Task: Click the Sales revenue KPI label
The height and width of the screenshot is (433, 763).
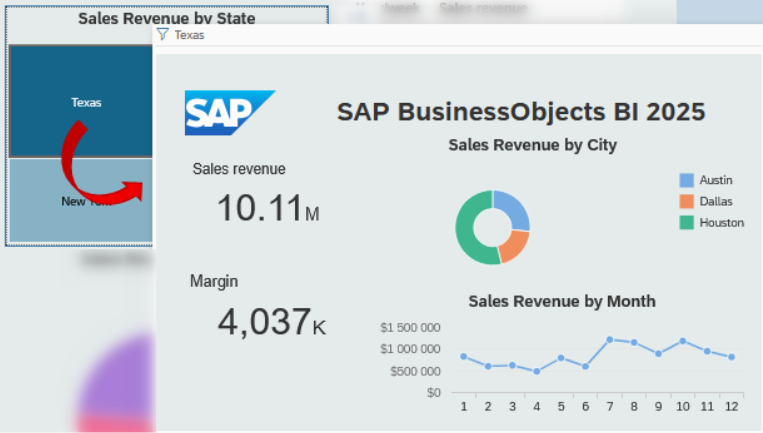Action: 238,169
